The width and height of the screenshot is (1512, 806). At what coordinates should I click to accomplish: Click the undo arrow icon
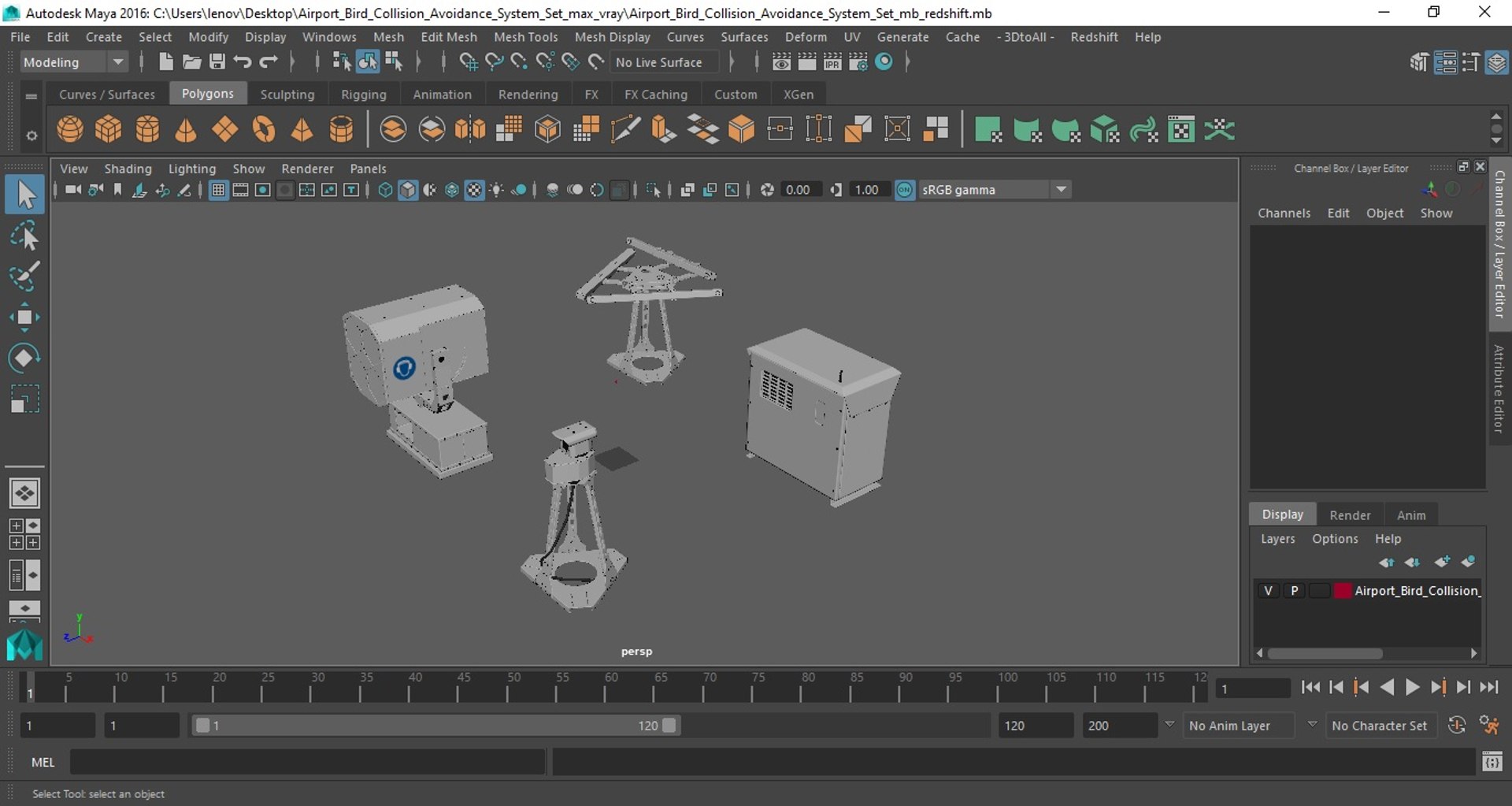pyautogui.click(x=243, y=61)
